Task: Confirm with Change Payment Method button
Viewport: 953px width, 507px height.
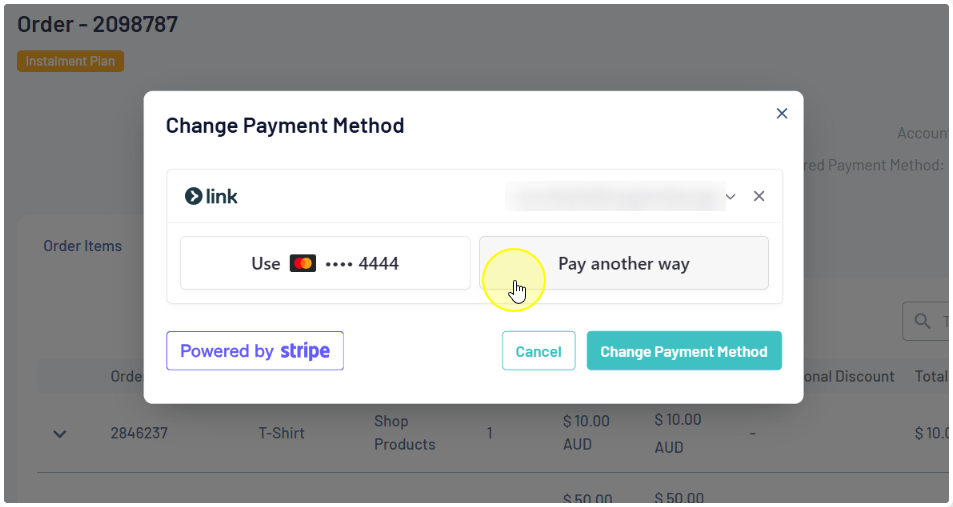Action: coord(684,351)
